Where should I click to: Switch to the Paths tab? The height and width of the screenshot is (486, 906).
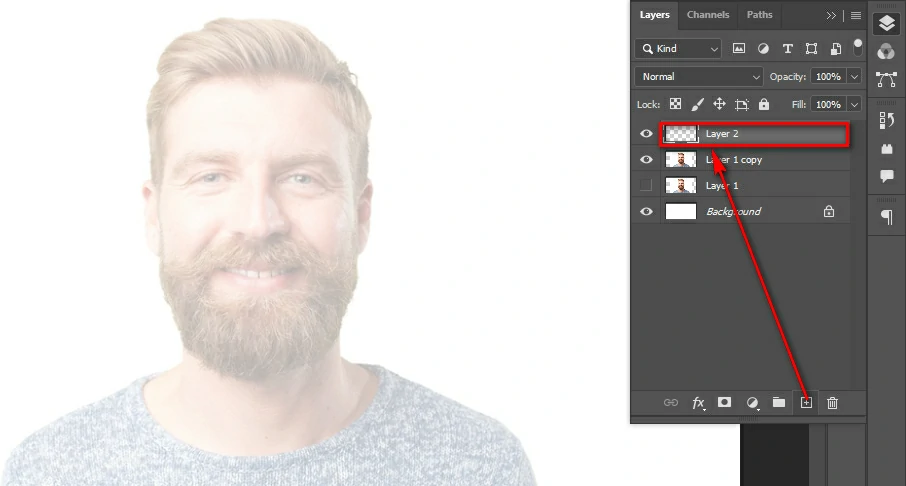759,15
